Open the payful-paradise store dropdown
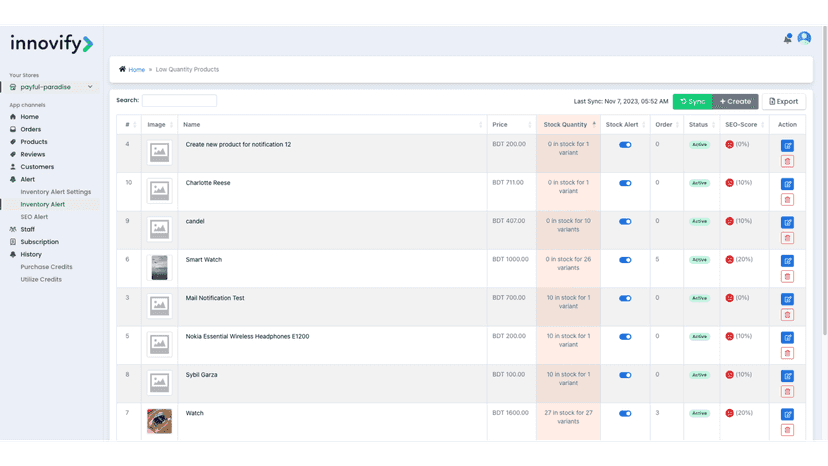This screenshot has width=828, height=466. pyautogui.click(x=51, y=87)
